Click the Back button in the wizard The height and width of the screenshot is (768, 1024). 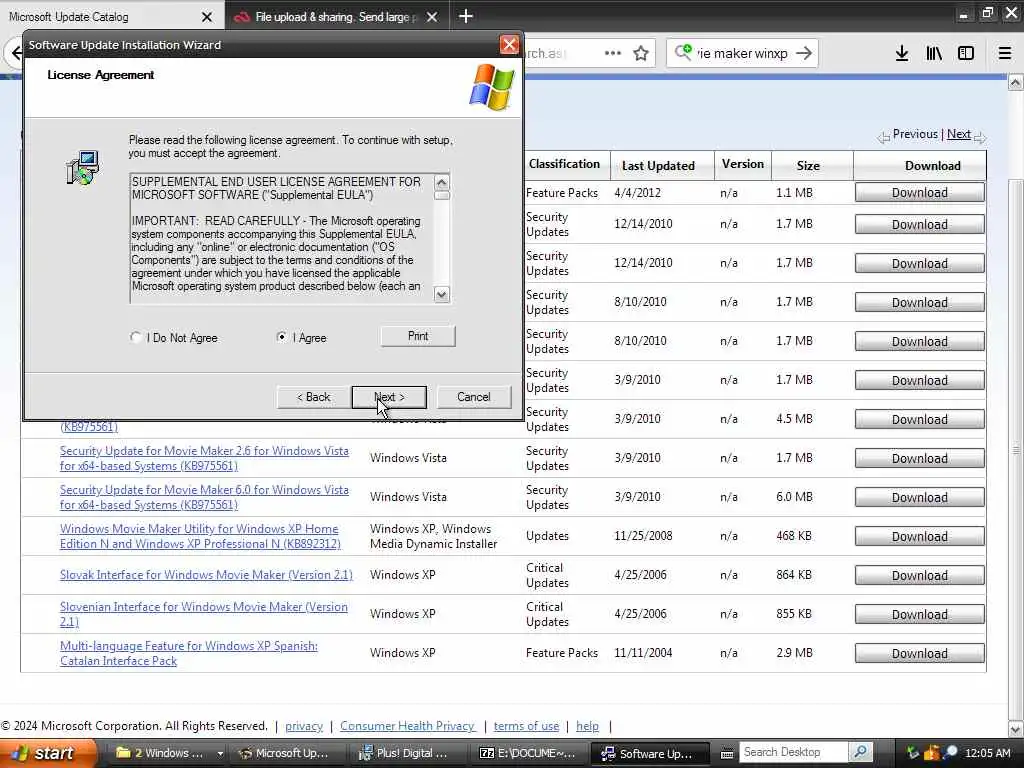[x=313, y=397]
